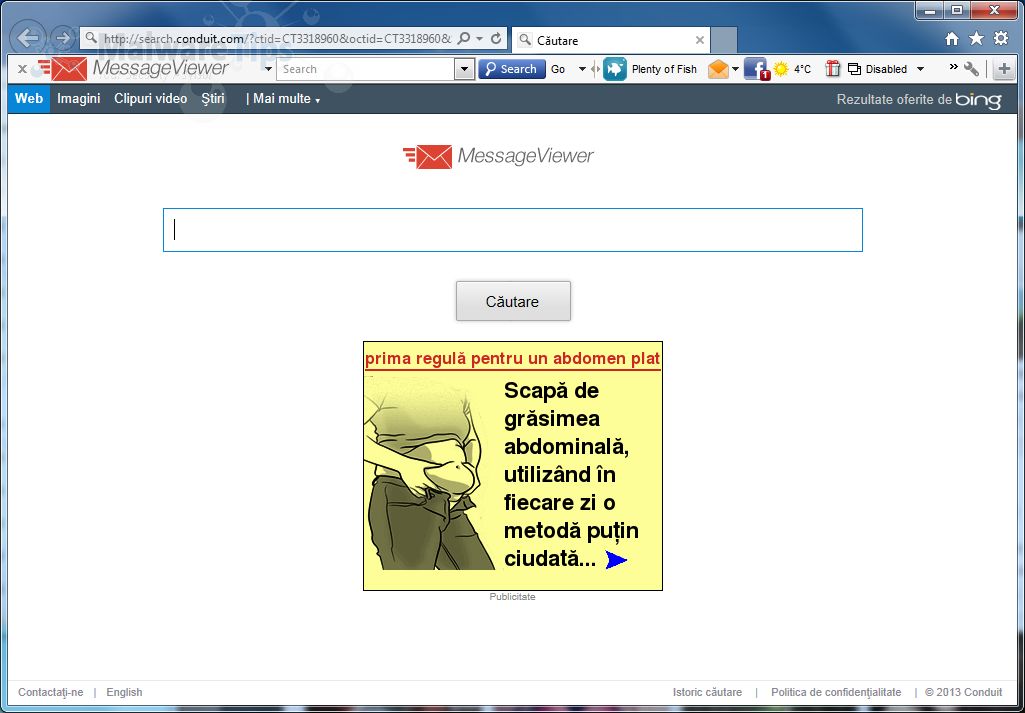
Task: Open the Home icon in browser
Action: tap(952, 39)
